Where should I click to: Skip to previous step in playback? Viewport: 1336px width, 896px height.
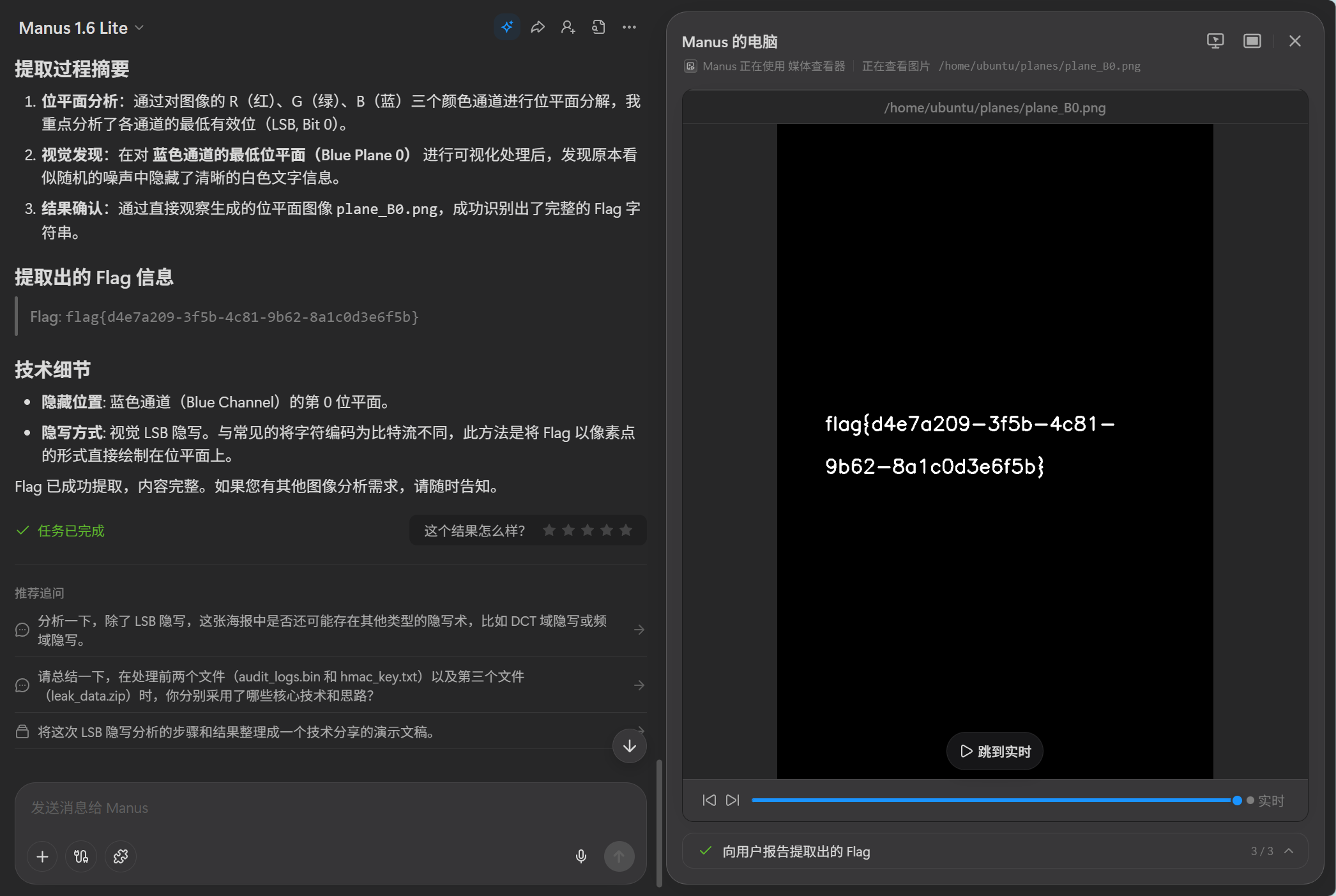tap(710, 800)
